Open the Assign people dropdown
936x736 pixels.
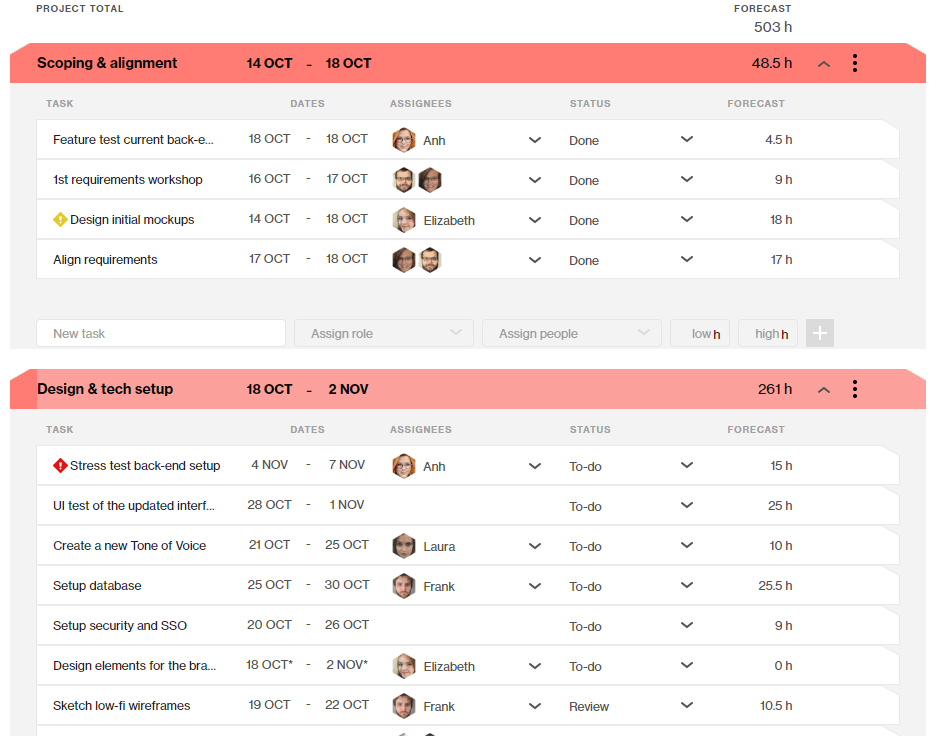571,334
